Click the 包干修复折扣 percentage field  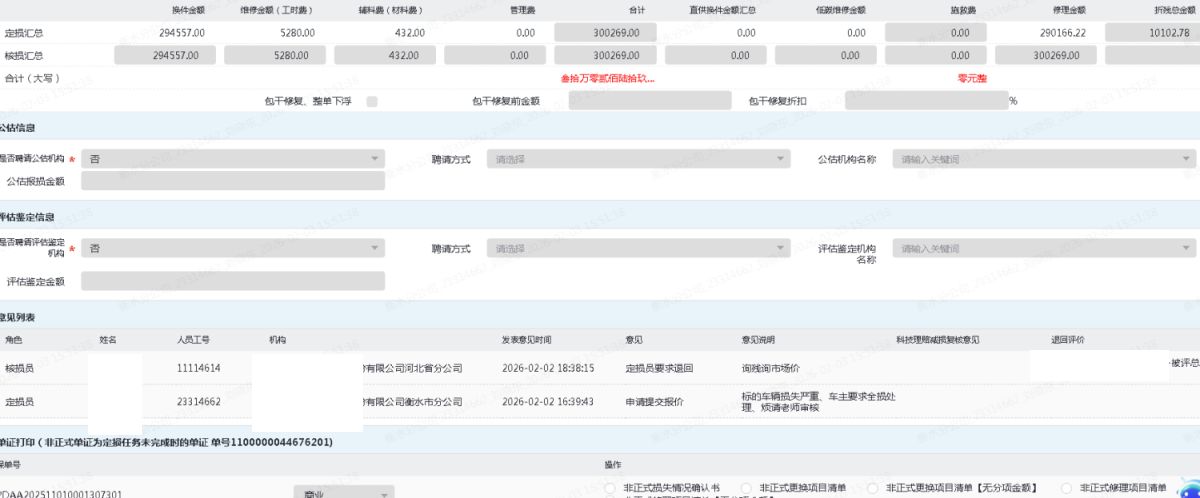pos(925,101)
